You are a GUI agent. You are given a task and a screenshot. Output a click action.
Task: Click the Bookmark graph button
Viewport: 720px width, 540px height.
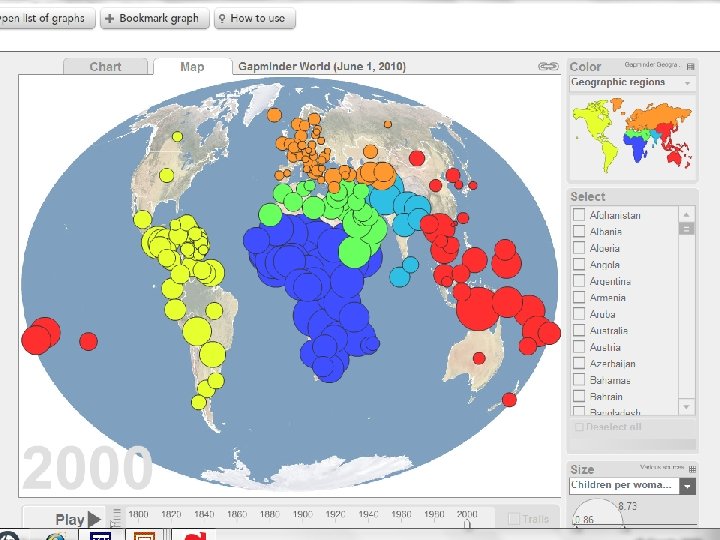pos(155,18)
